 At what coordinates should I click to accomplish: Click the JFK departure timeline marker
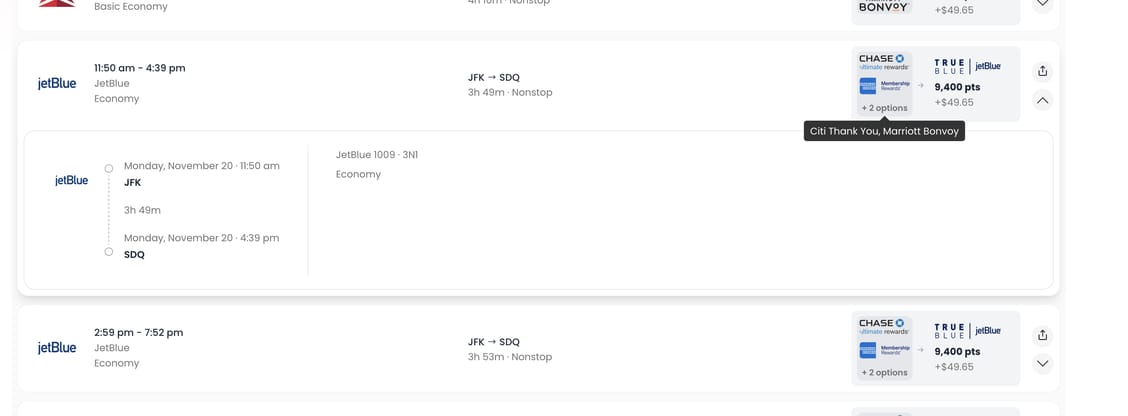[x=109, y=168]
